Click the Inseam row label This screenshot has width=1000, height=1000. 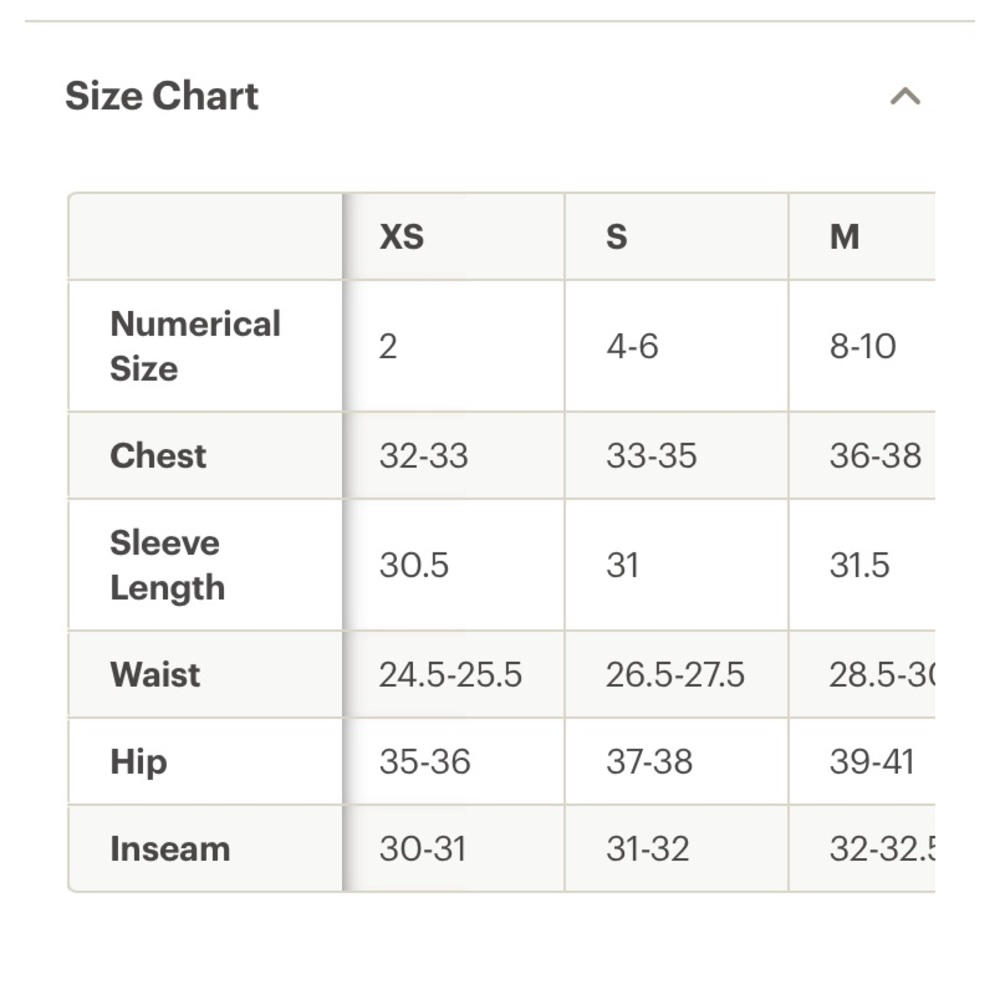(x=170, y=849)
